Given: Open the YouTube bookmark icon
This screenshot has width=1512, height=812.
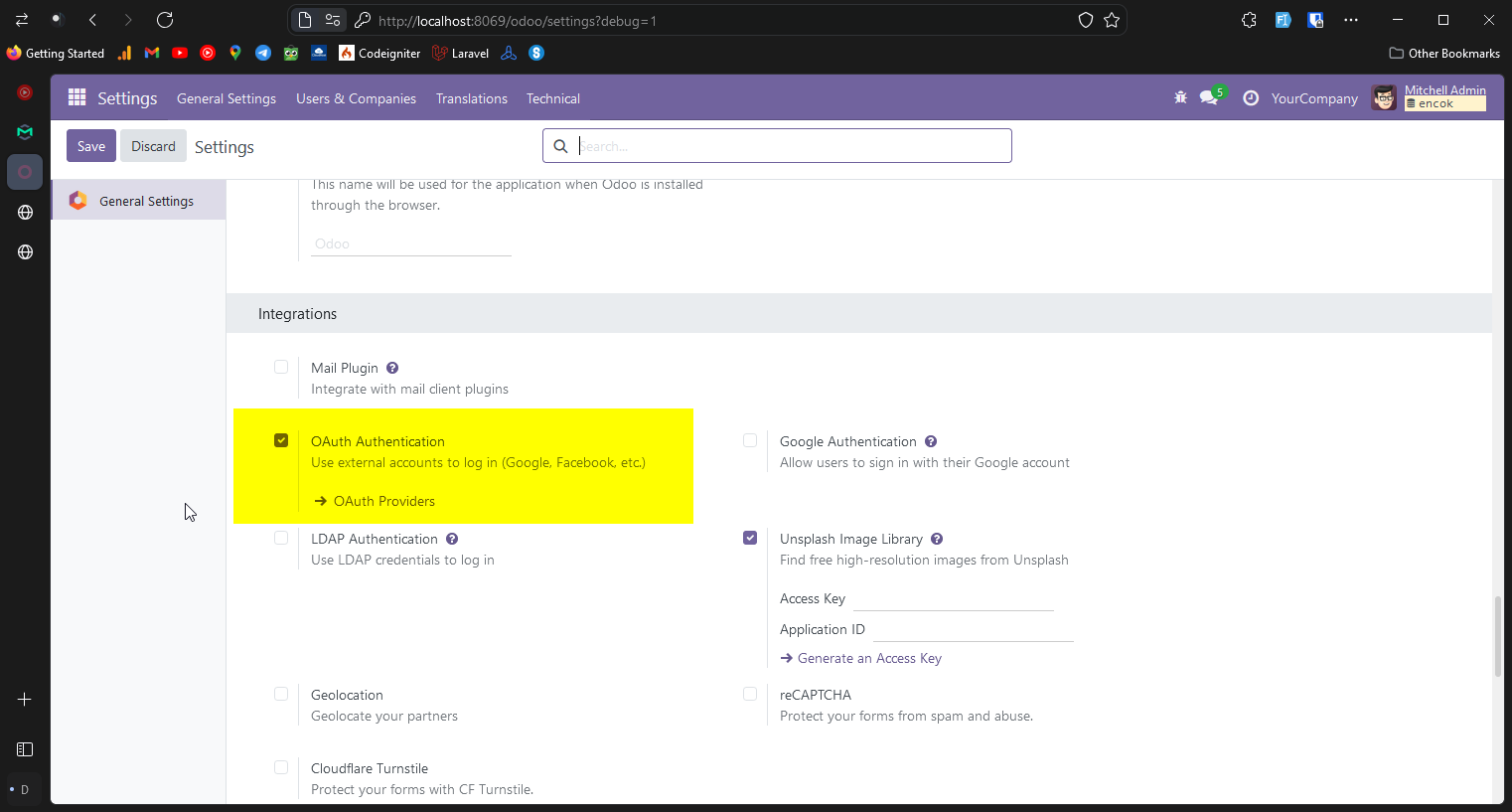Looking at the screenshot, I should click(180, 53).
